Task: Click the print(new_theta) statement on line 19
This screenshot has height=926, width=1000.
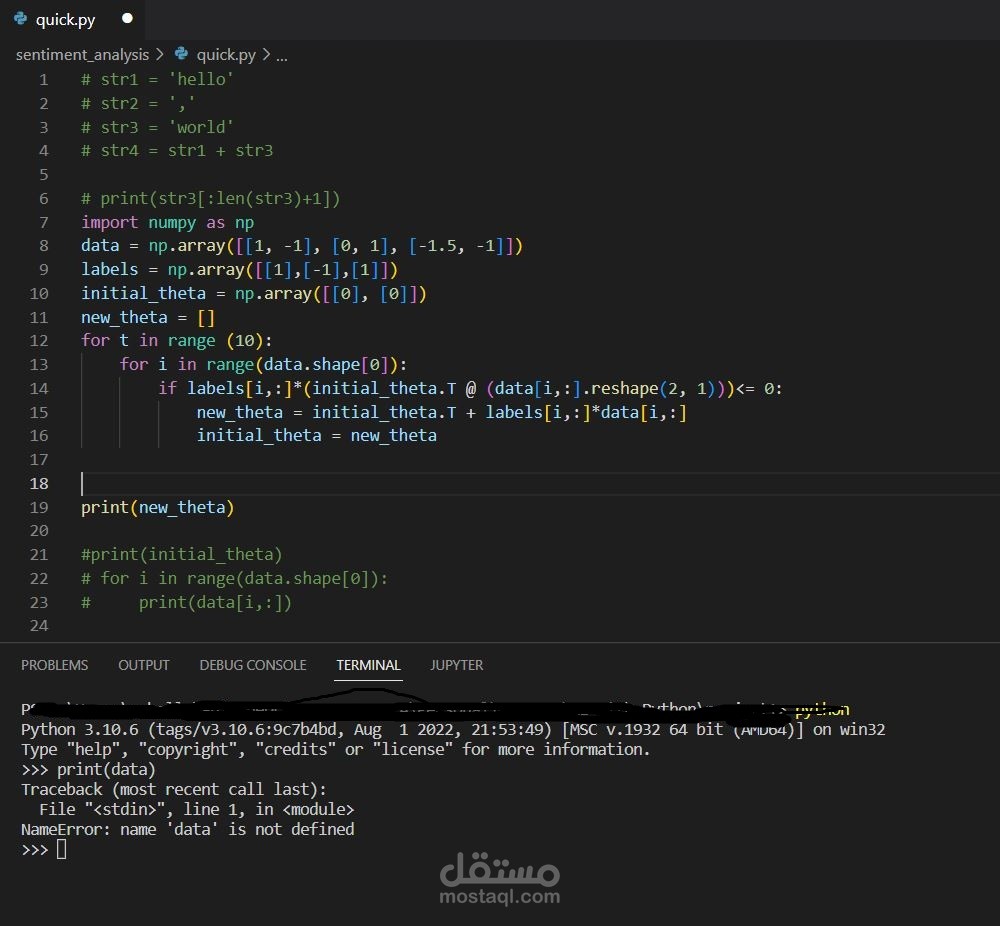Action: click(157, 508)
